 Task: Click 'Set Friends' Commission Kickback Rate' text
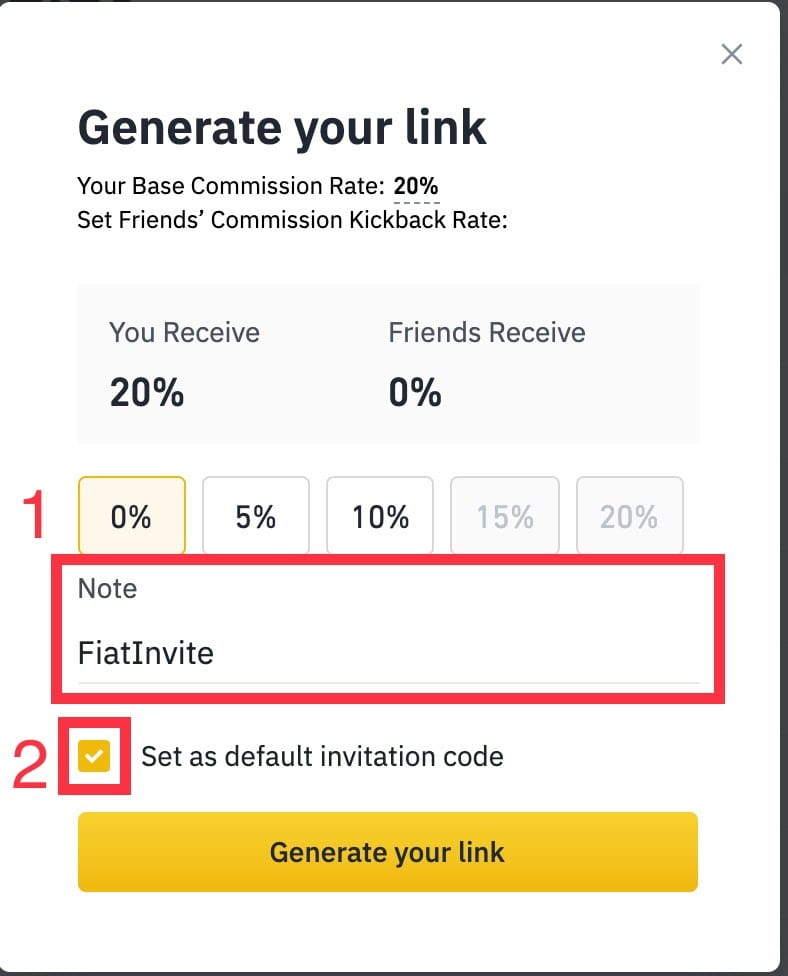coord(292,220)
